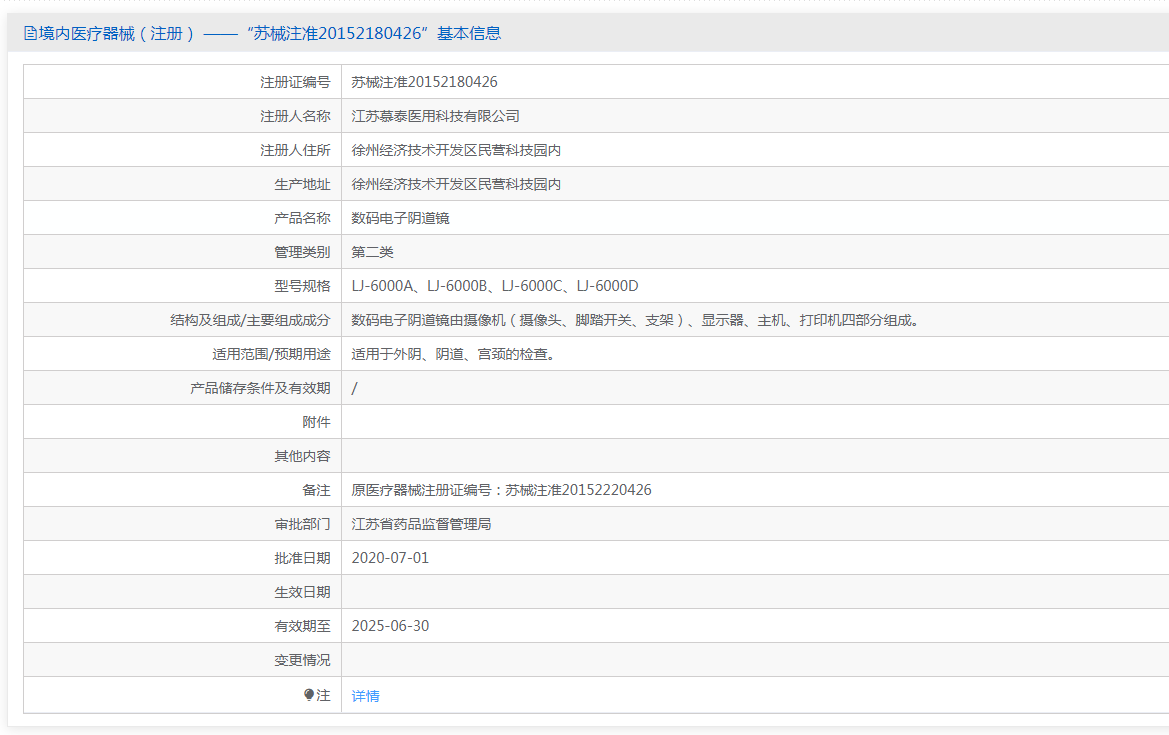Viewport: 1169px width, 735px height.
Task: Click the document icon in the page header
Action: 30,34
